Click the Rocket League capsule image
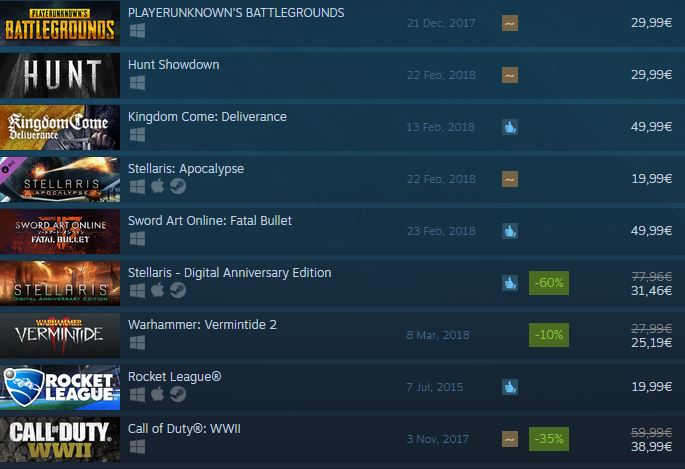This screenshot has height=469, width=685. point(60,387)
